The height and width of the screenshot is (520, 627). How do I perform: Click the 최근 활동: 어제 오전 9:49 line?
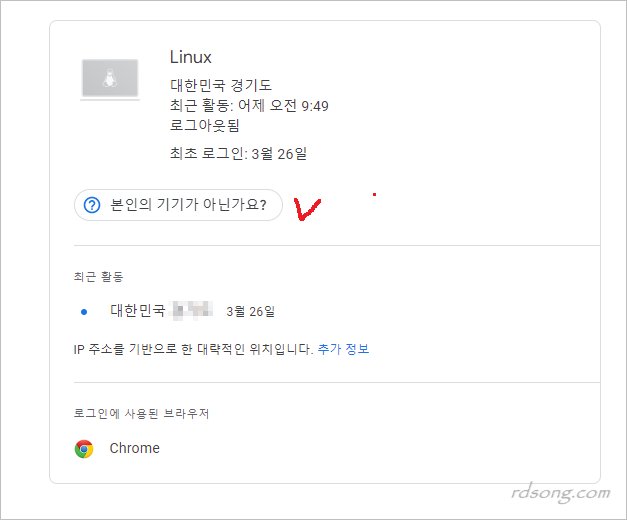[x=250, y=105]
